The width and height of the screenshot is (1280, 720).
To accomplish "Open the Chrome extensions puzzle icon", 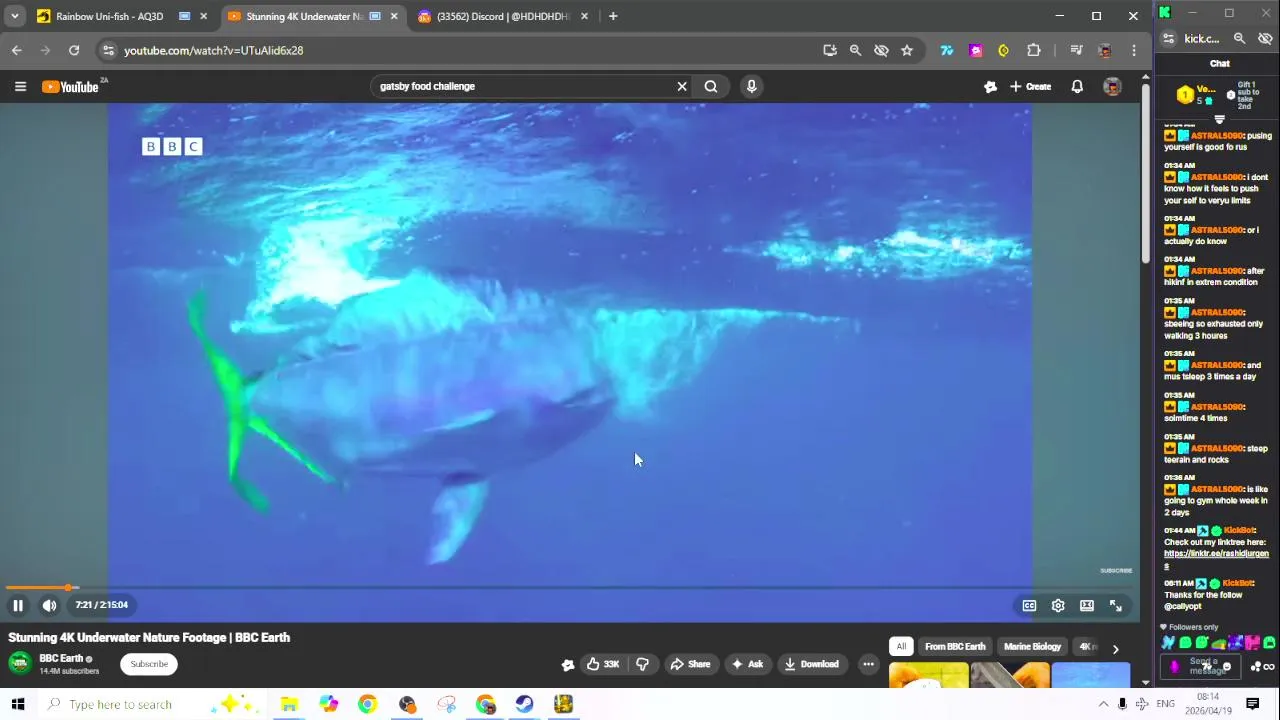I will (x=1034, y=50).
